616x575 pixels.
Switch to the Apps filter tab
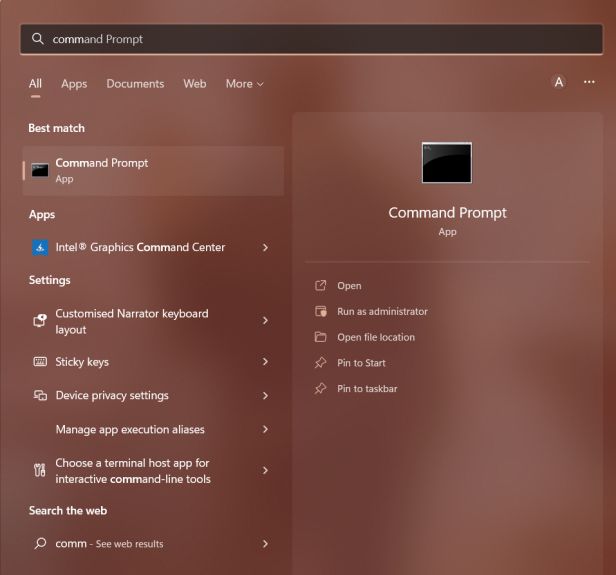74,84
